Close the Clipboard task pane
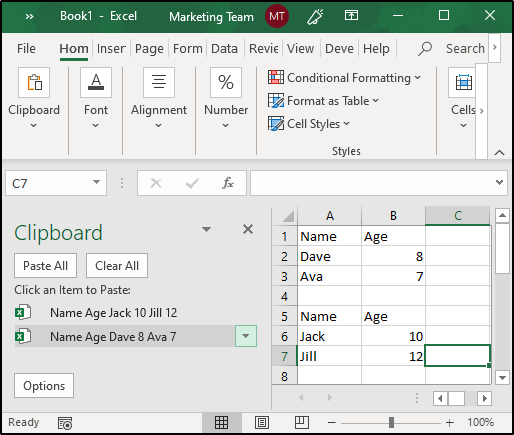 coord(248,229)
